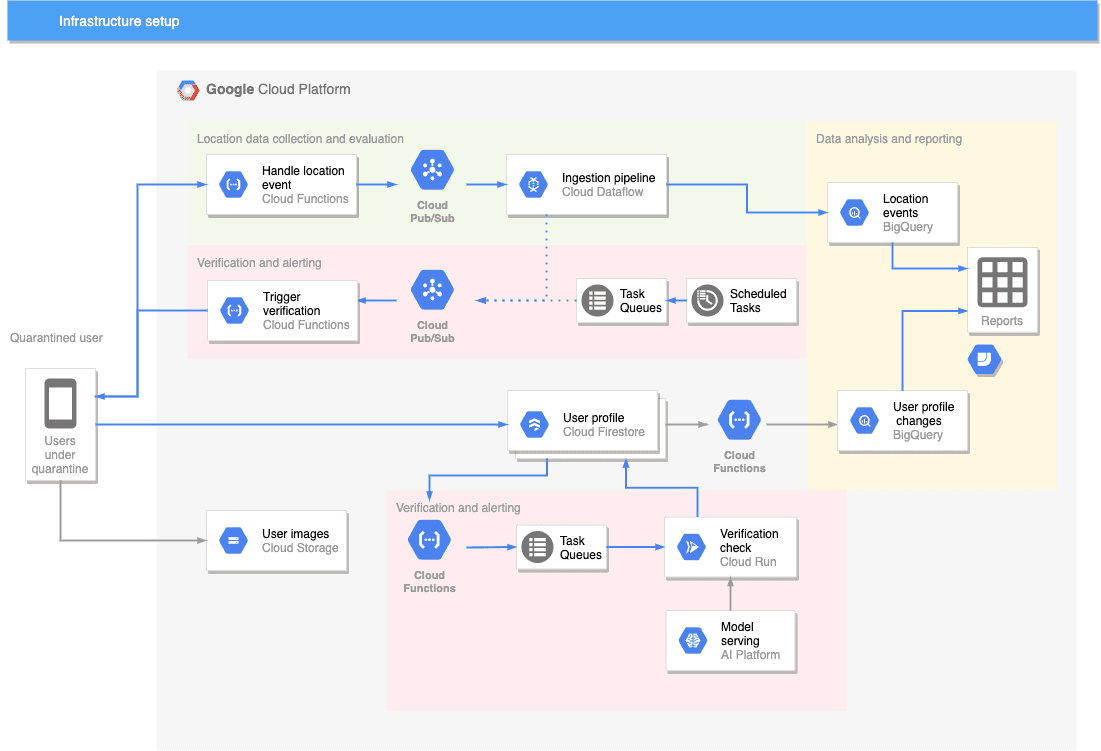Viewport: 1101px width, 751px height.
Task: Click the 'Cloud Storage' subtitle
Action: 300,548
